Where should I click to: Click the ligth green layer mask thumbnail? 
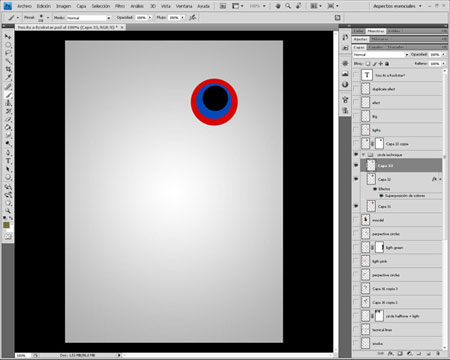pyautogui.click(x=379, y=247)
